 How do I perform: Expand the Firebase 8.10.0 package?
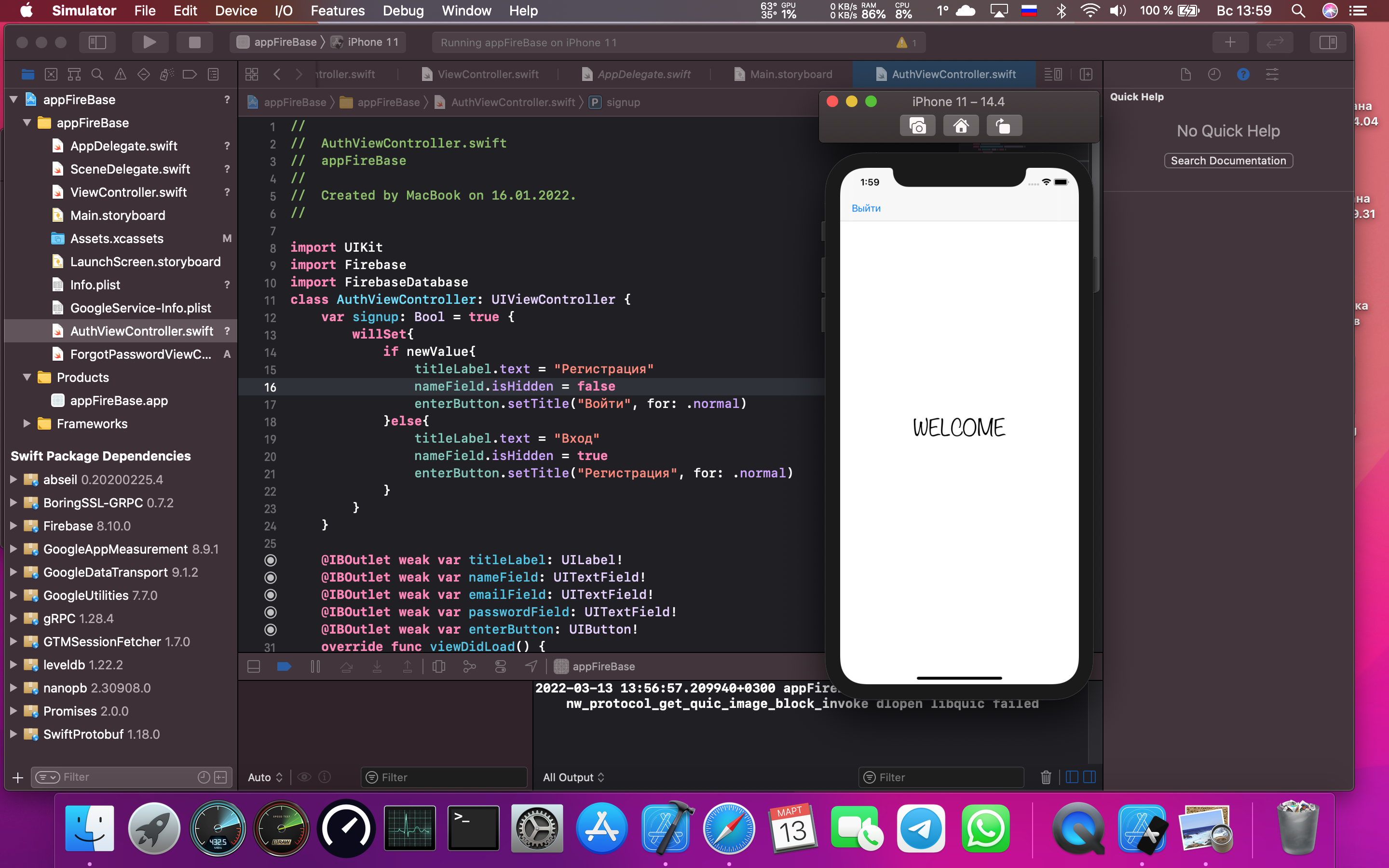pos(13,526)
